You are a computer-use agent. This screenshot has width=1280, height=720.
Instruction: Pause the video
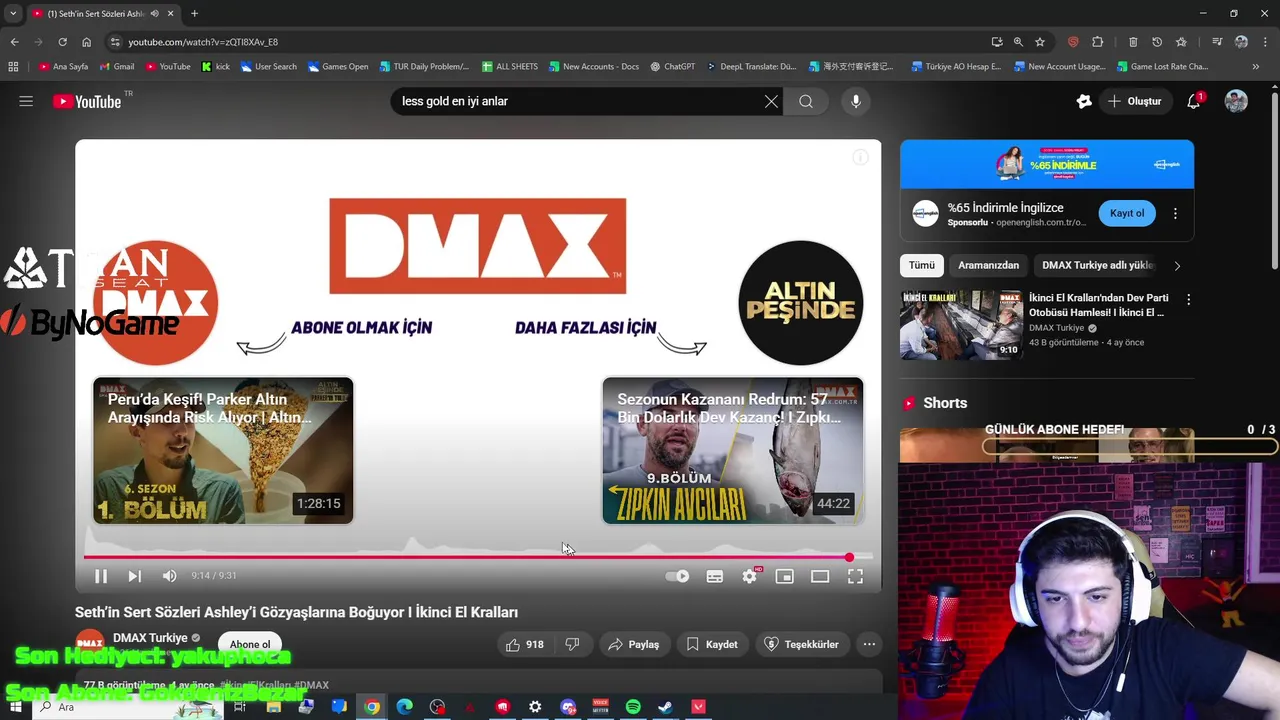coord(101,576)
